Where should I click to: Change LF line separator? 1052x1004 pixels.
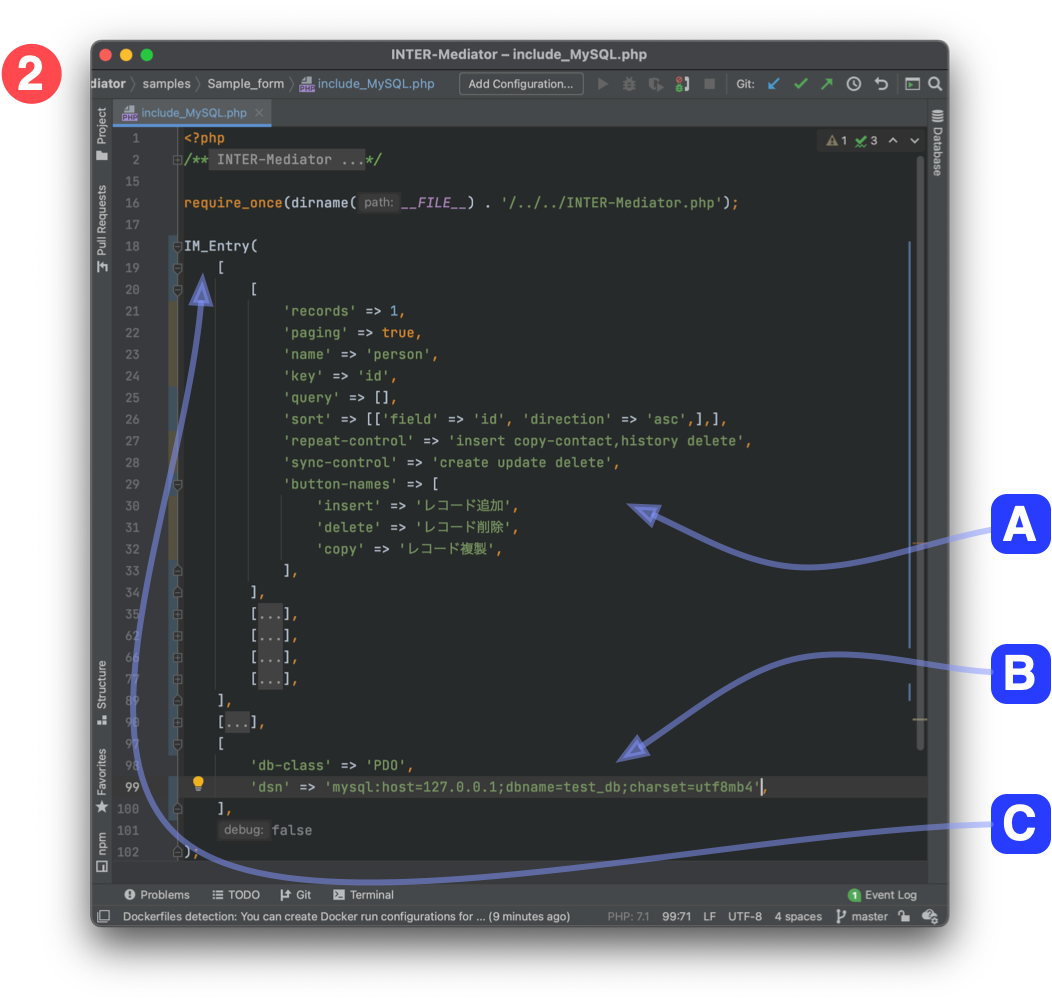click(x=709, y=916)
